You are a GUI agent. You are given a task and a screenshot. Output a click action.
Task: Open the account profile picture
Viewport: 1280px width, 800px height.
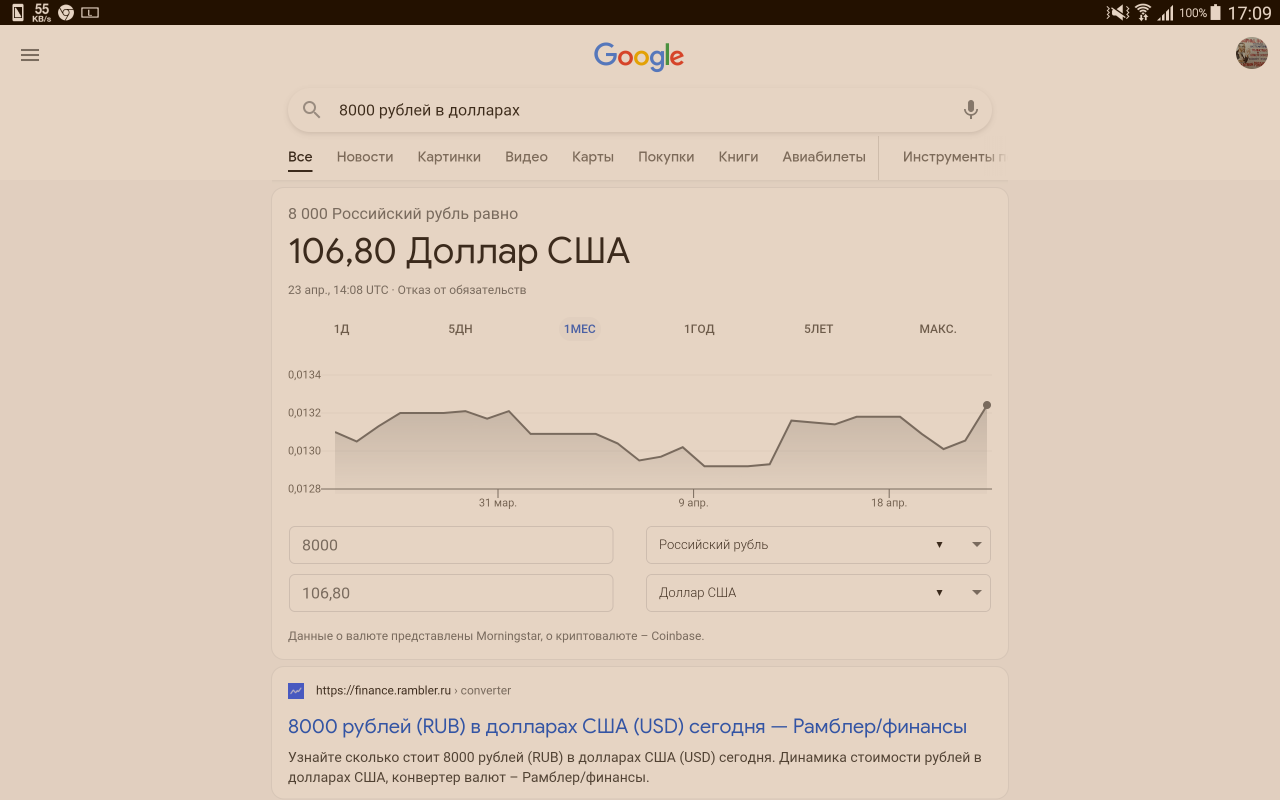(x=1251, y=53)
